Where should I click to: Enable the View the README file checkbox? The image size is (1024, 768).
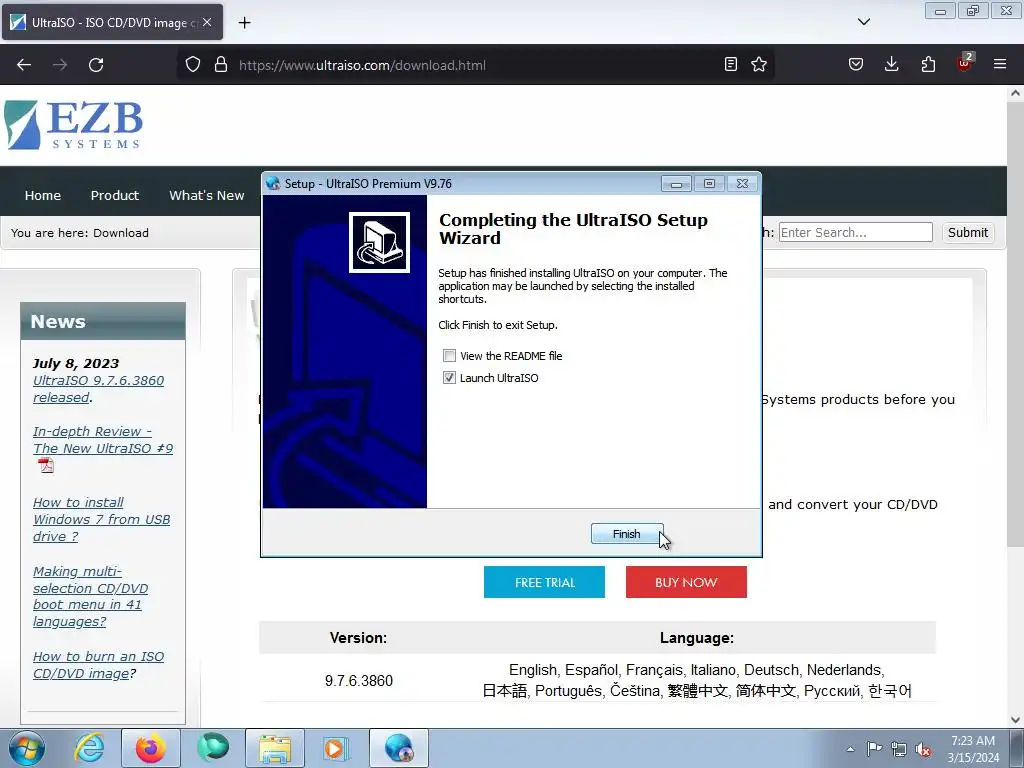point(449,356)
